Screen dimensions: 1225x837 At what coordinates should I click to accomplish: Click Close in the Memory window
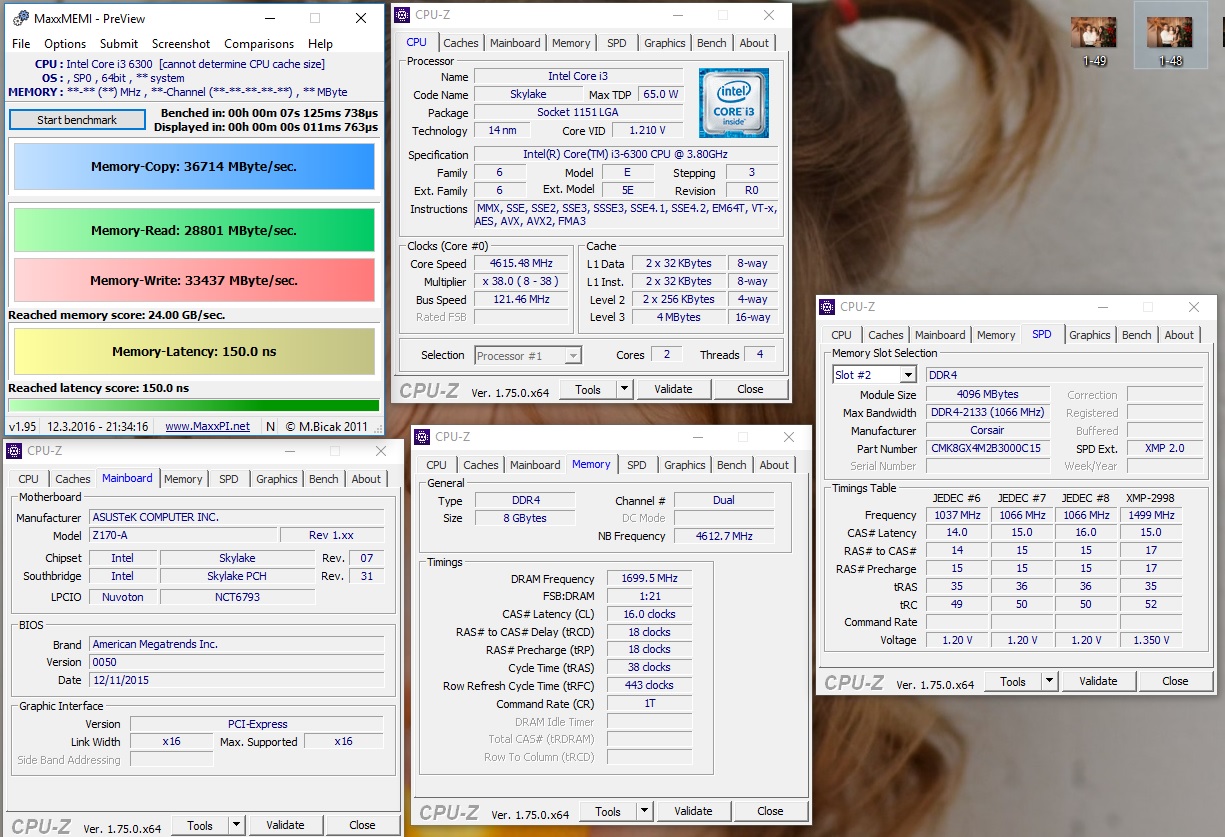pyautogui.click(x=770, y=811)
